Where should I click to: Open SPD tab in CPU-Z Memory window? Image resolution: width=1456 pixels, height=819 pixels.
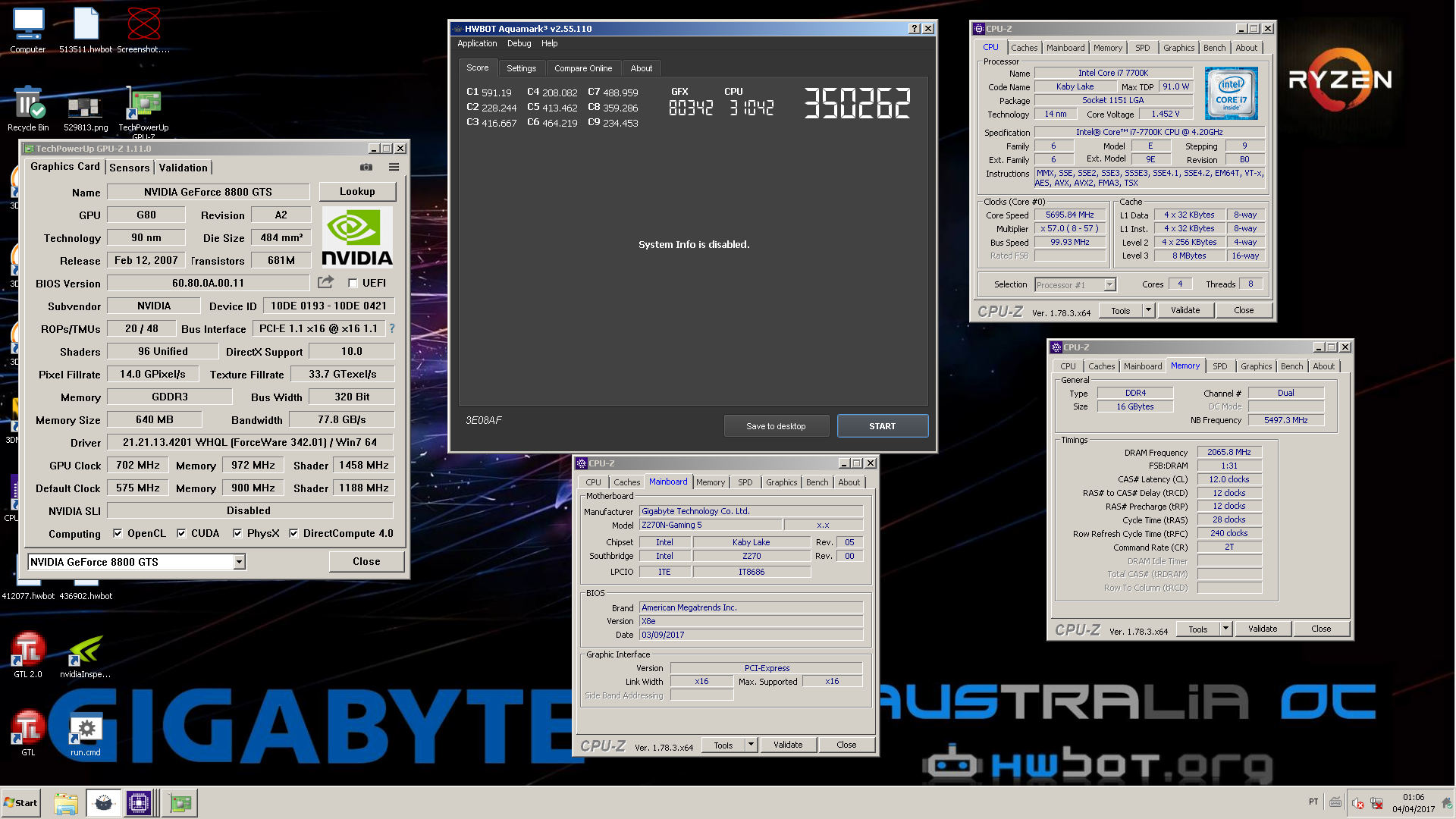1219,366
